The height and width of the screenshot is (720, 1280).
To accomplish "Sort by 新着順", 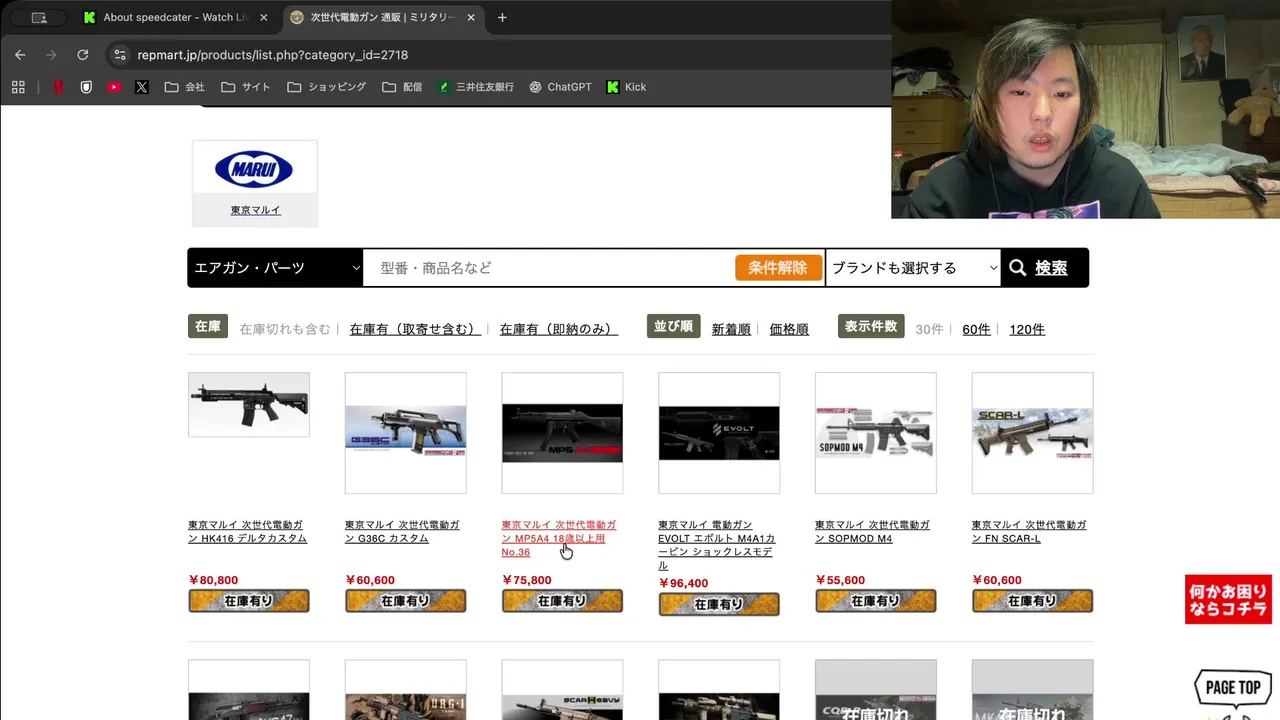I will point(731,329).
